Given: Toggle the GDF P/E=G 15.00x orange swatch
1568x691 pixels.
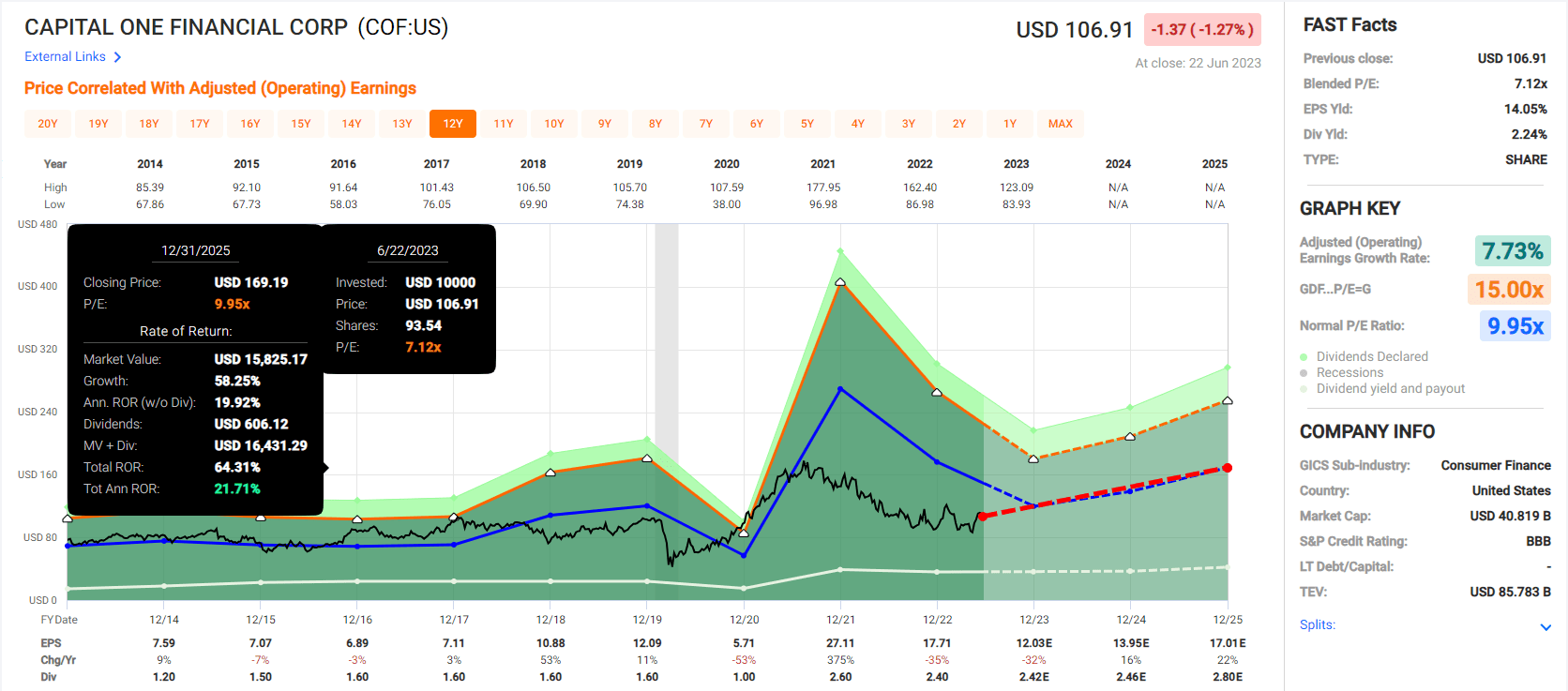Looking at the screenshot, I should pyautogui.click(x=1509, y=290).
